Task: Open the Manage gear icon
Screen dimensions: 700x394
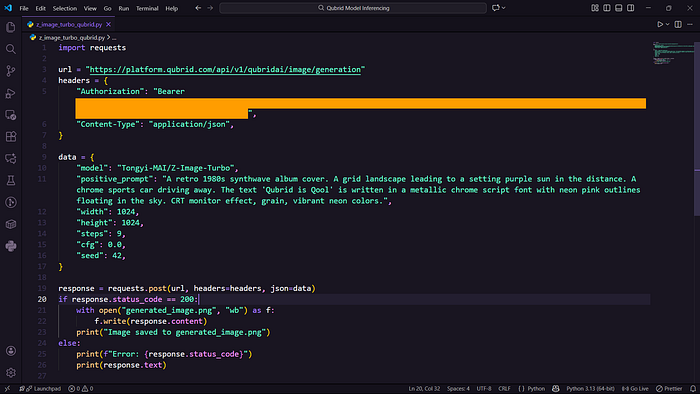Action: tap(11, 372)
